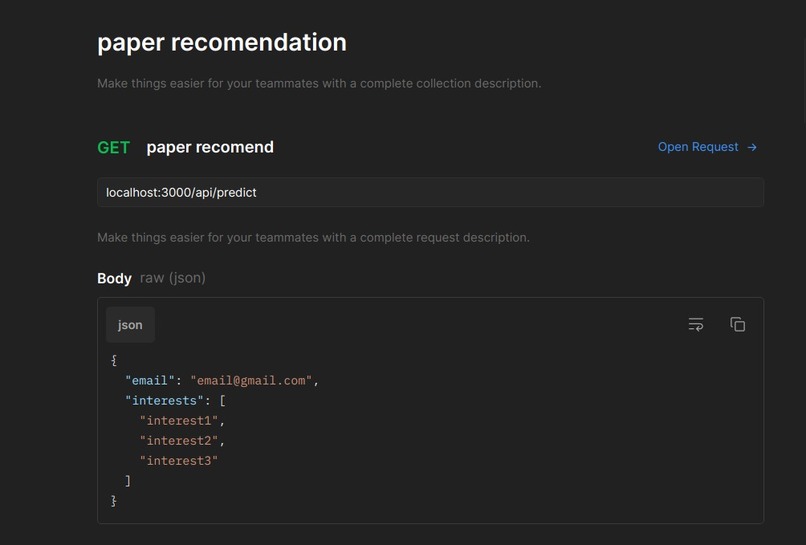Screen dimensions: 806x545
Task: Click the "interest2" array value
Action: click(x=179, y=441)
